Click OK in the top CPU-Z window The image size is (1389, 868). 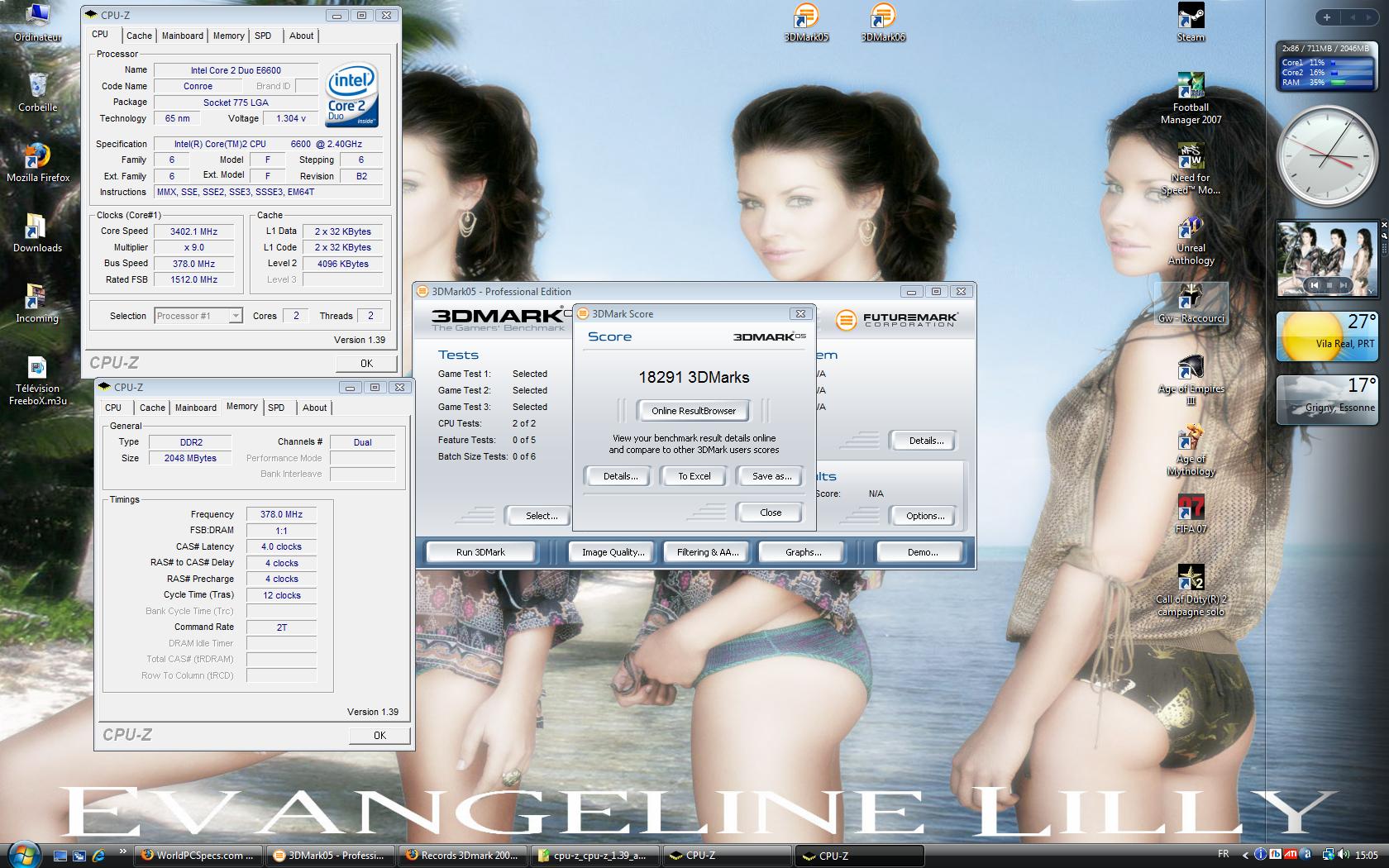click(366, 364)
